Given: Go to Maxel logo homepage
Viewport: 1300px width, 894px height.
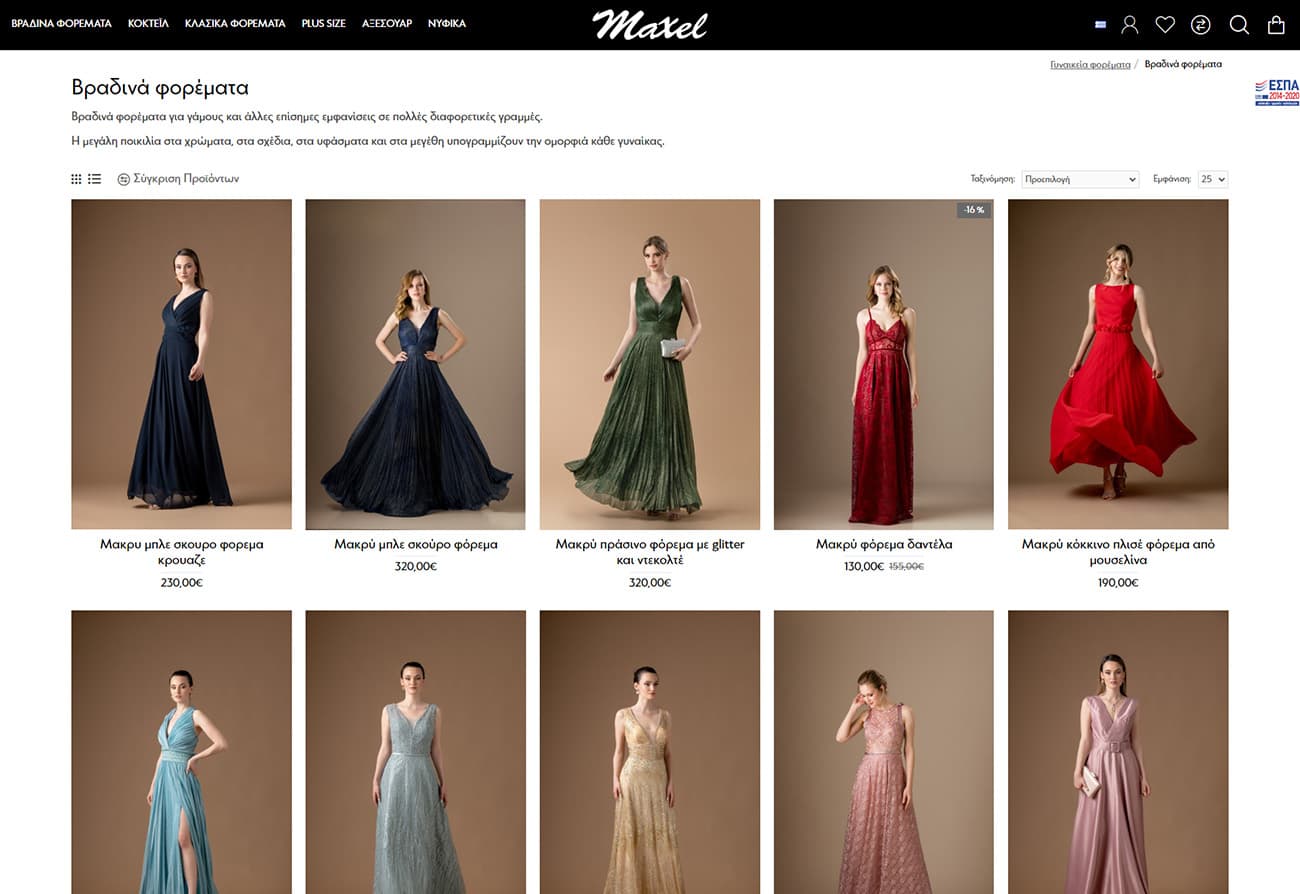Looking at the screenshot, I should tap(650, 24).
